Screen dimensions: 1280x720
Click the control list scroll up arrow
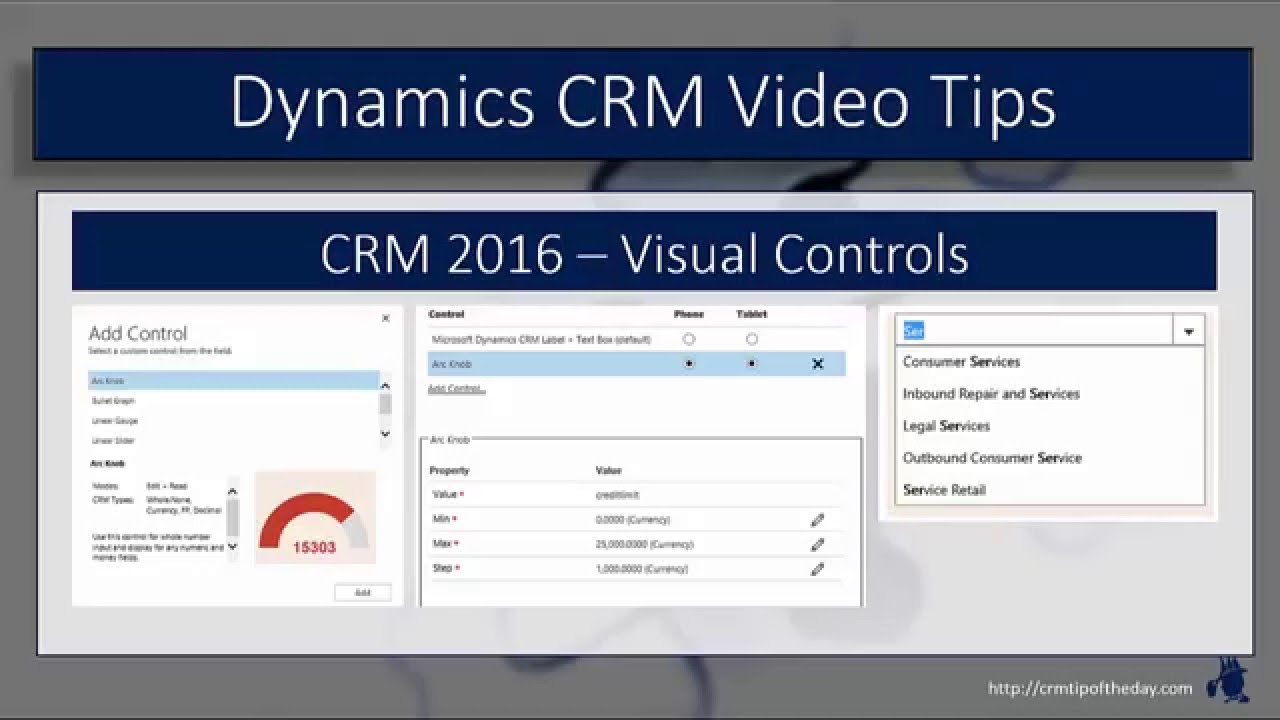point(385,385)
